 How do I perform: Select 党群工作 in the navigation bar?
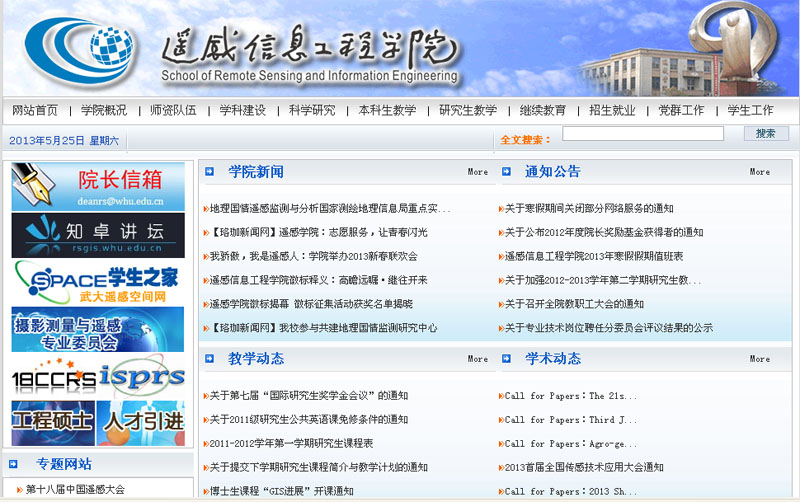(681, 110)
